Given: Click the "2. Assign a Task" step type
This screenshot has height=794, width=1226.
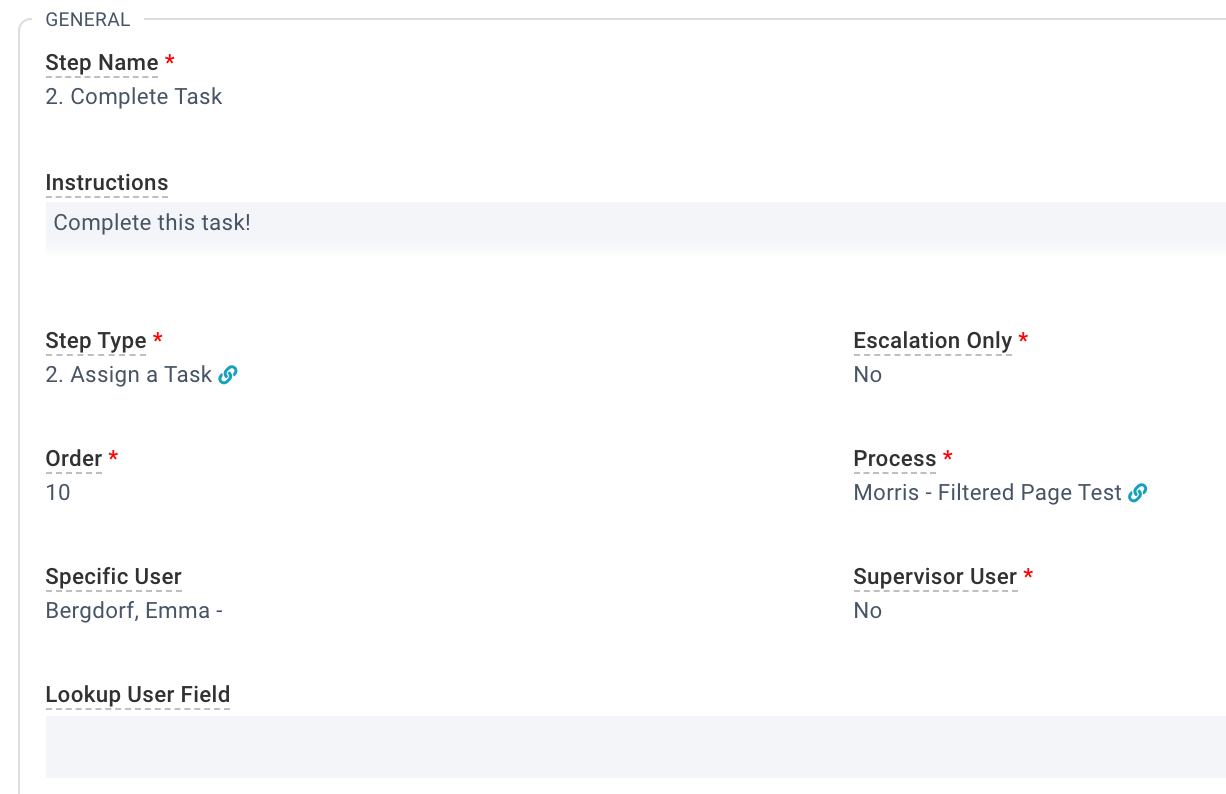Looking at the screenshot, I should (x=129, y=375).
